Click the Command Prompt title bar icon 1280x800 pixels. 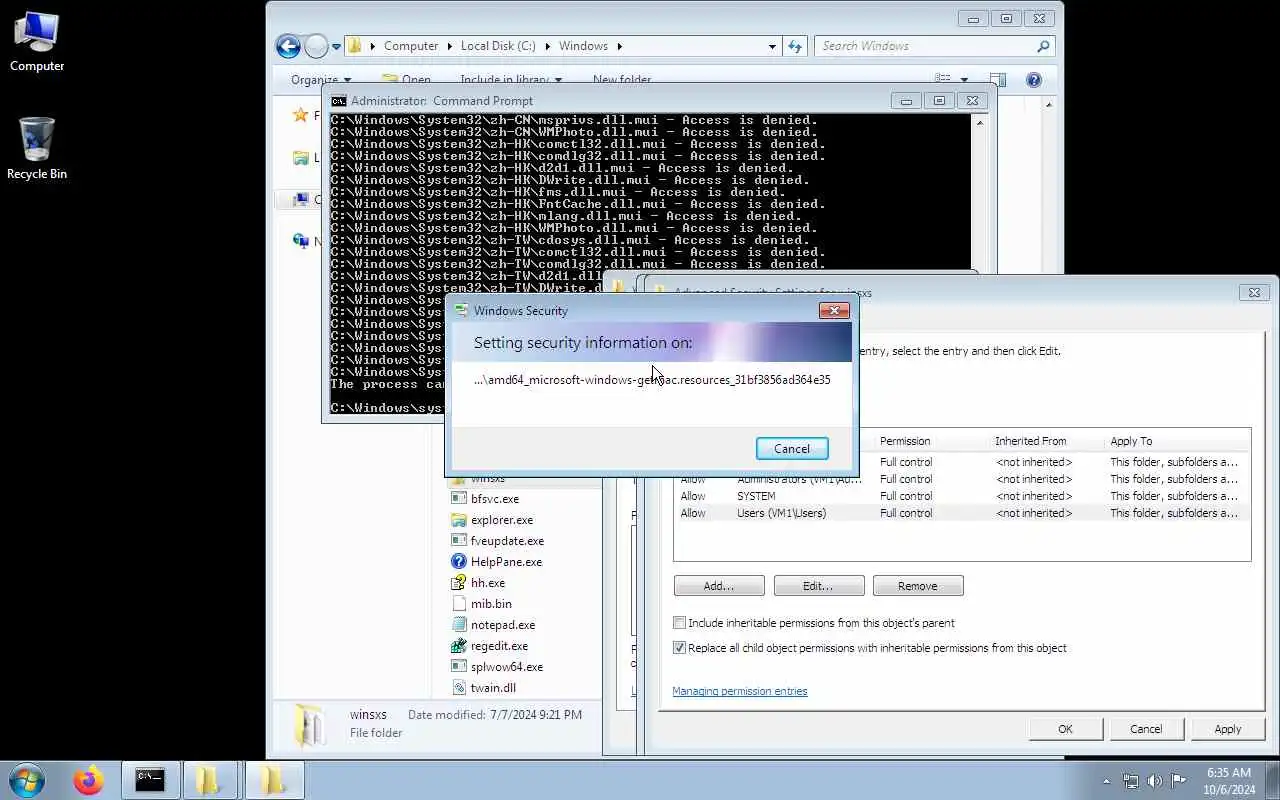pos(339,101)
